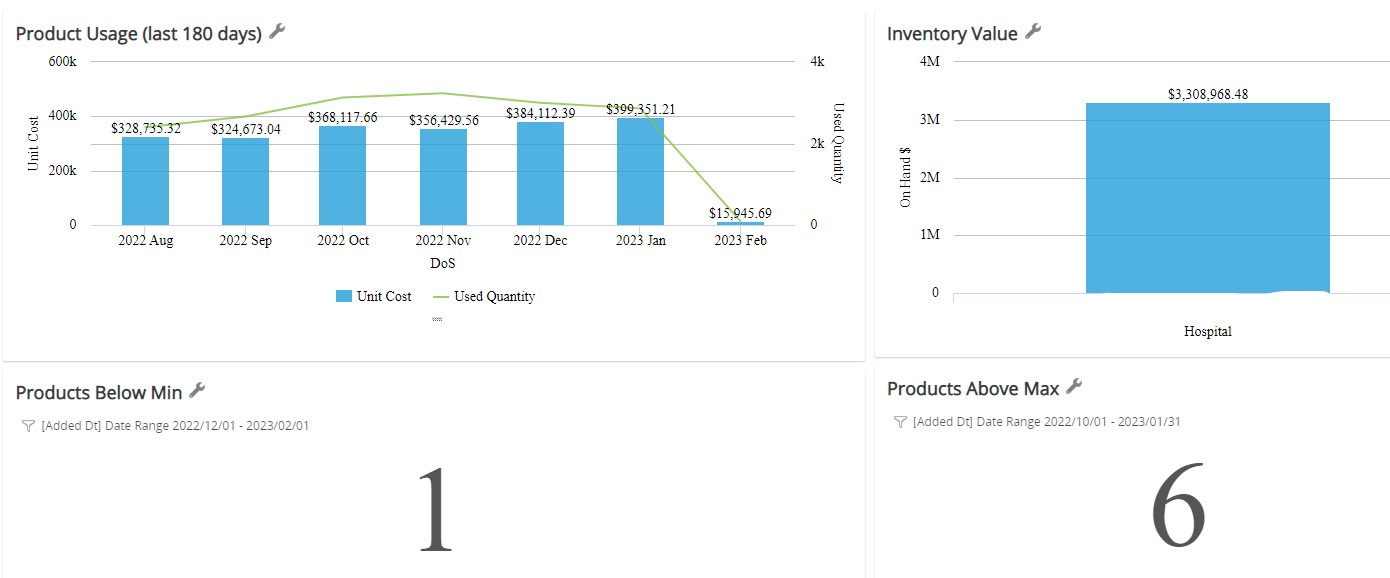Open Inventory Value wrench settings
Viewport: 1390px width, 578px height.
click(1033, 32)
